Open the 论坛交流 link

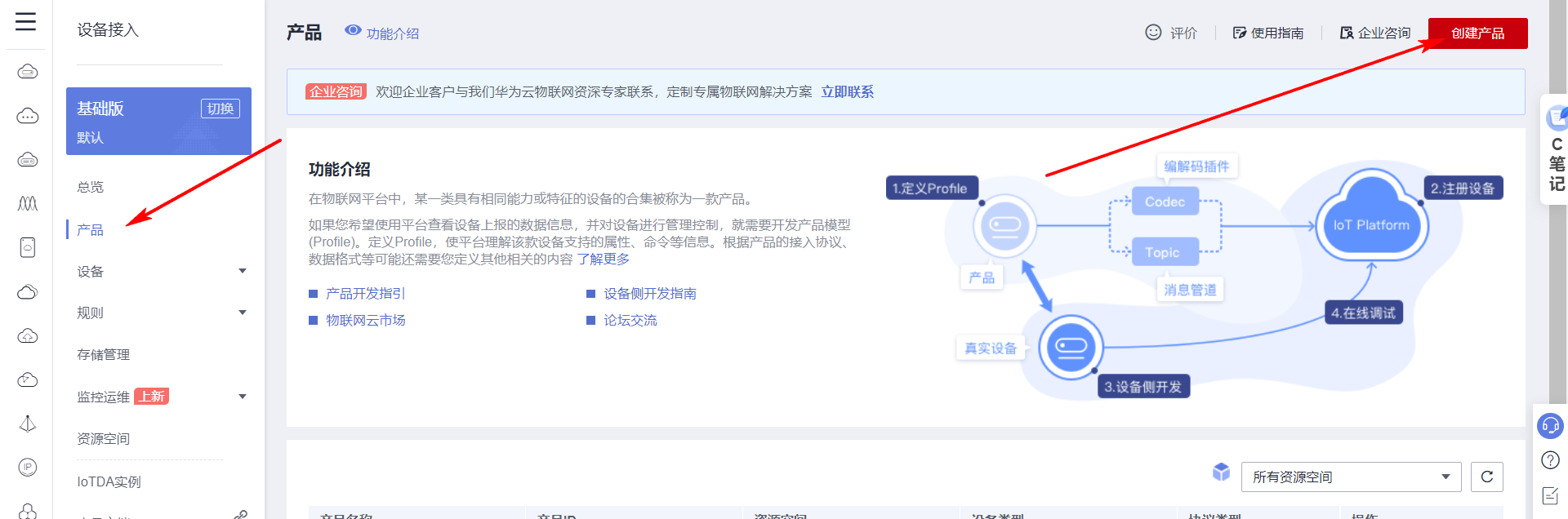coord(630,320)
